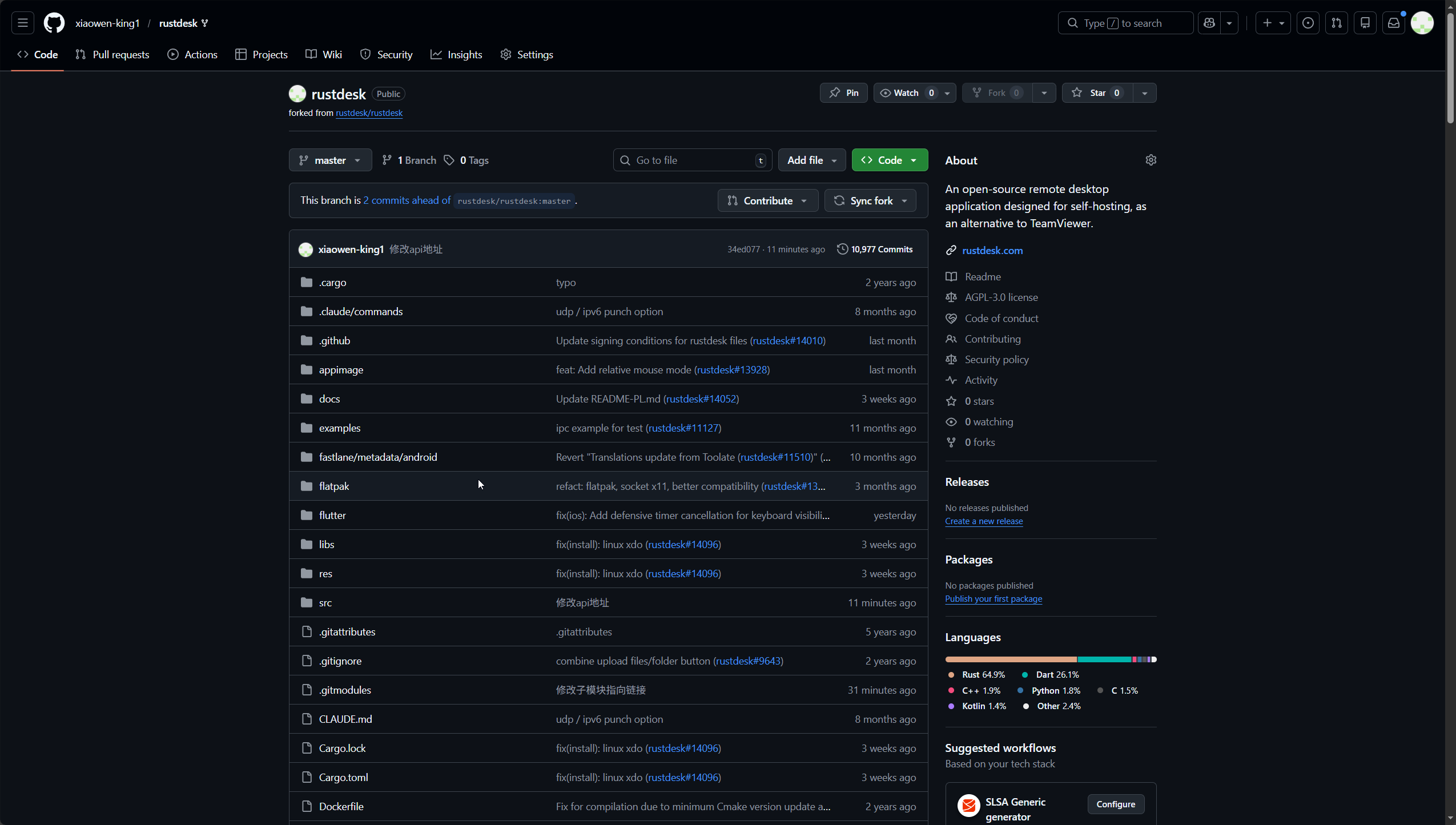Image resolution: width=1456 pixels, height=825 pixels.
Task: Open the hamburger navigation menu
Action: (23, 23)
